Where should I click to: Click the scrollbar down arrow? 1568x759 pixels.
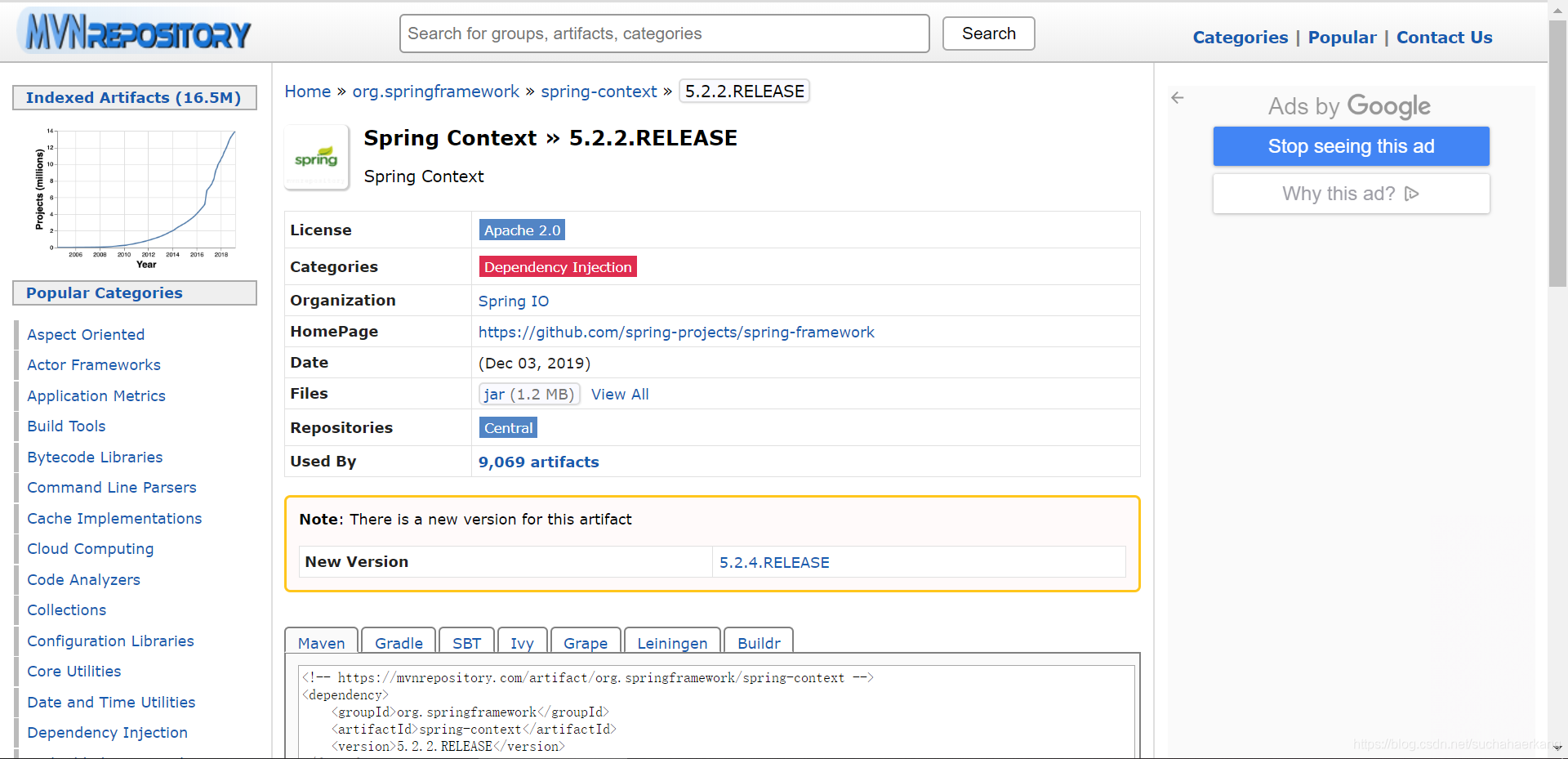(1557, 748)
